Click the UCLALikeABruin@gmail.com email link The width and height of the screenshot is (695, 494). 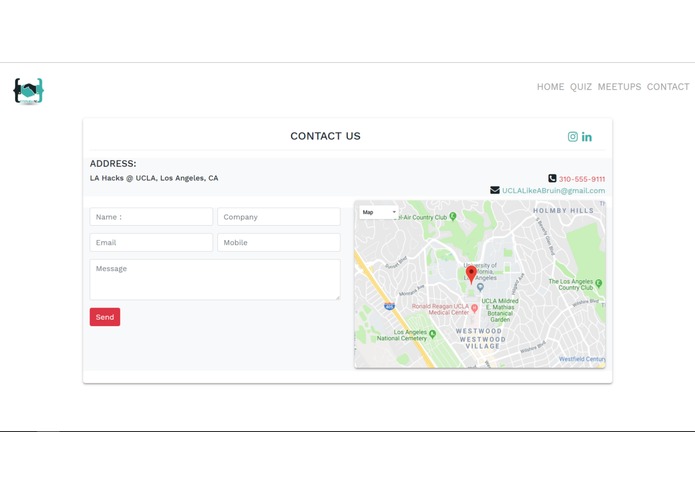click(553, 191)
